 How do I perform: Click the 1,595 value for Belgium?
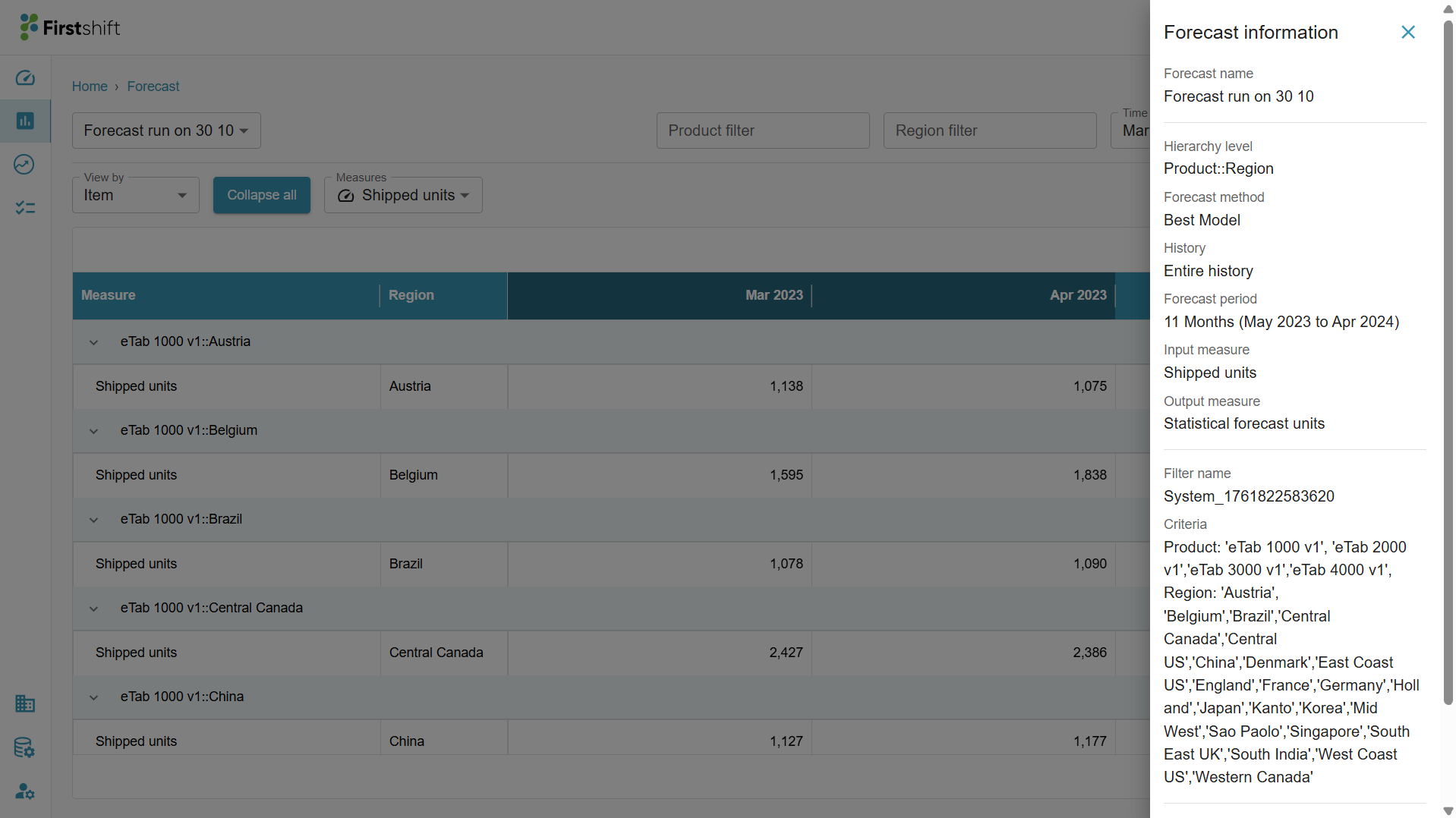[x=786, y=475]
